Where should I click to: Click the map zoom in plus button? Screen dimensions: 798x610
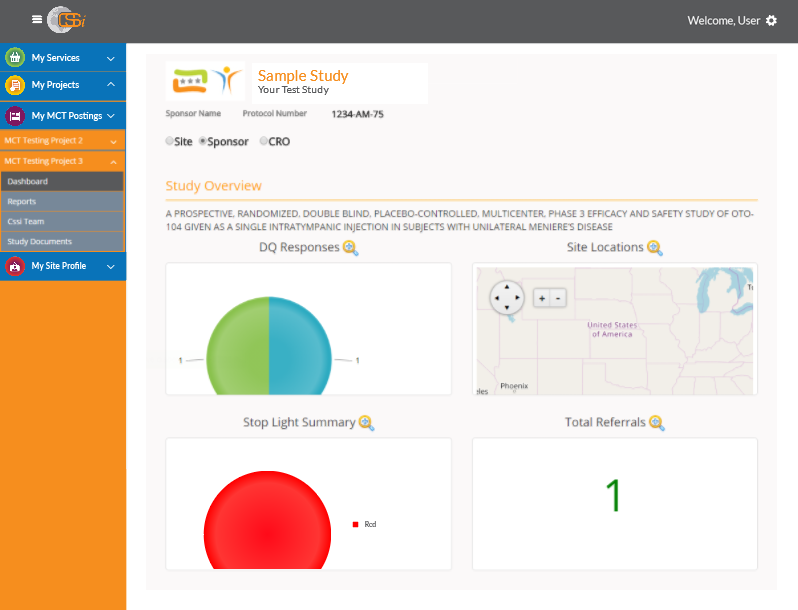(x=542, y=299)
